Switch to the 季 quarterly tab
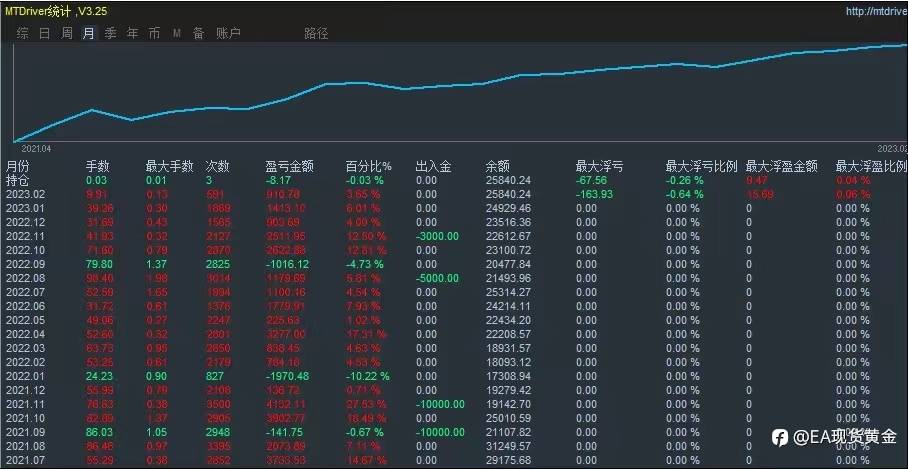The width and height of the screenshot is (908, 470). [x=110, y=34]
